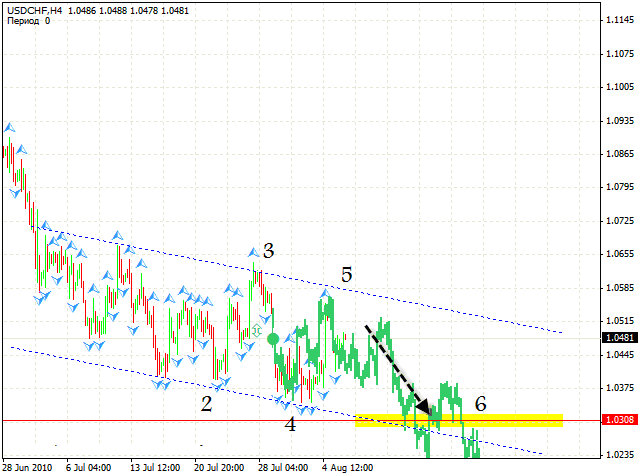Click the 1.1145 price scale value
This screenshot has height=475, width=638.
point(620,20)
